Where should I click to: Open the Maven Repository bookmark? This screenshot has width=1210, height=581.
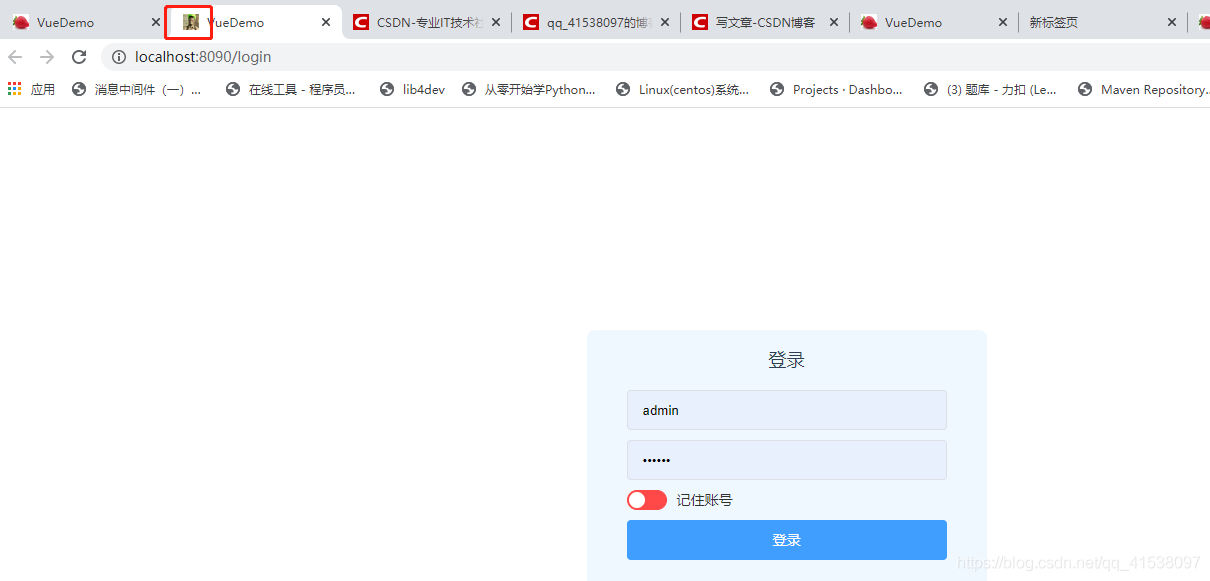click(1142, 90)
